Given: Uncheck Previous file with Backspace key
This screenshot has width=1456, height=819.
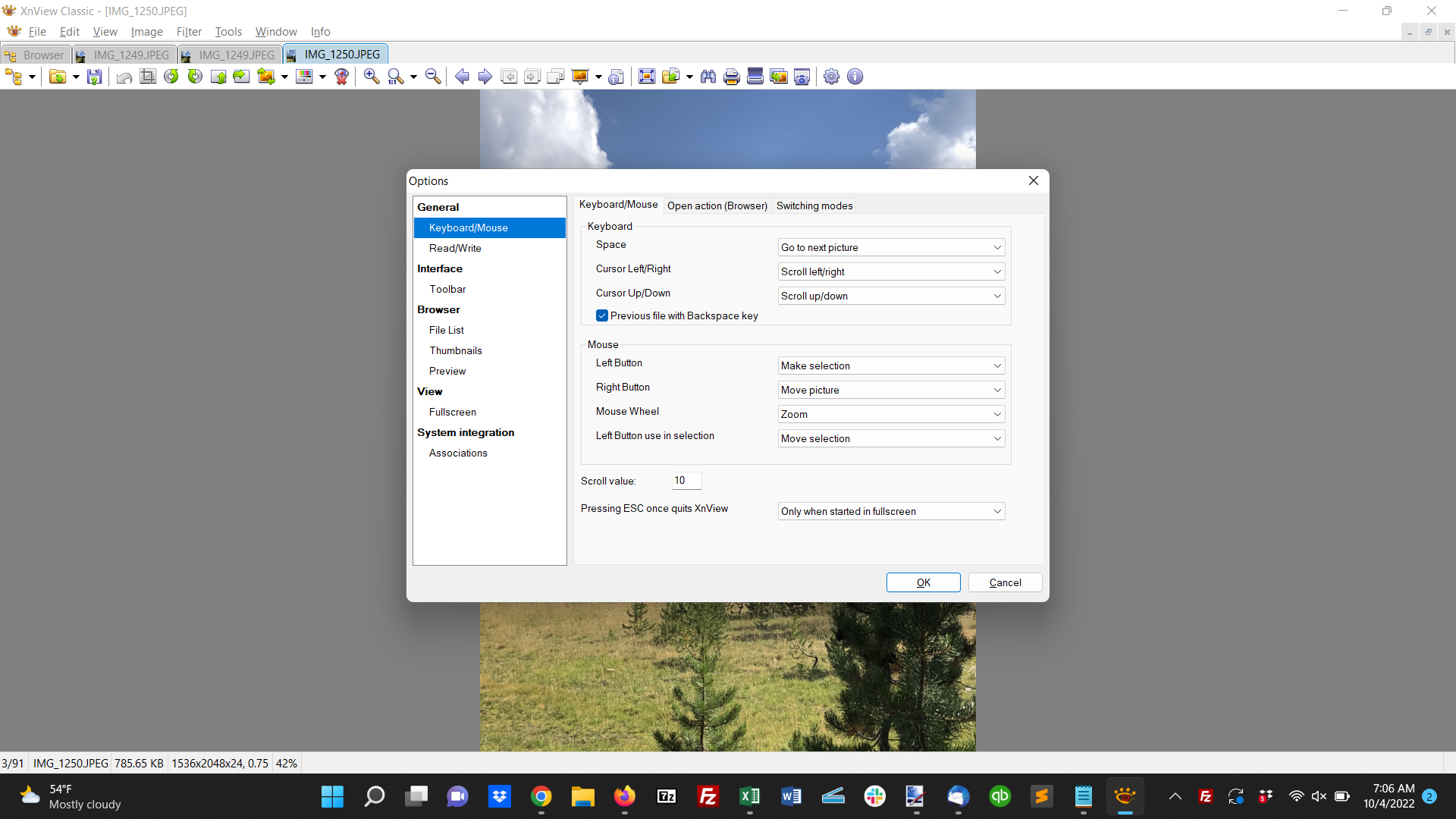Looking at the screenshot, I should click(x=602, y=315).
